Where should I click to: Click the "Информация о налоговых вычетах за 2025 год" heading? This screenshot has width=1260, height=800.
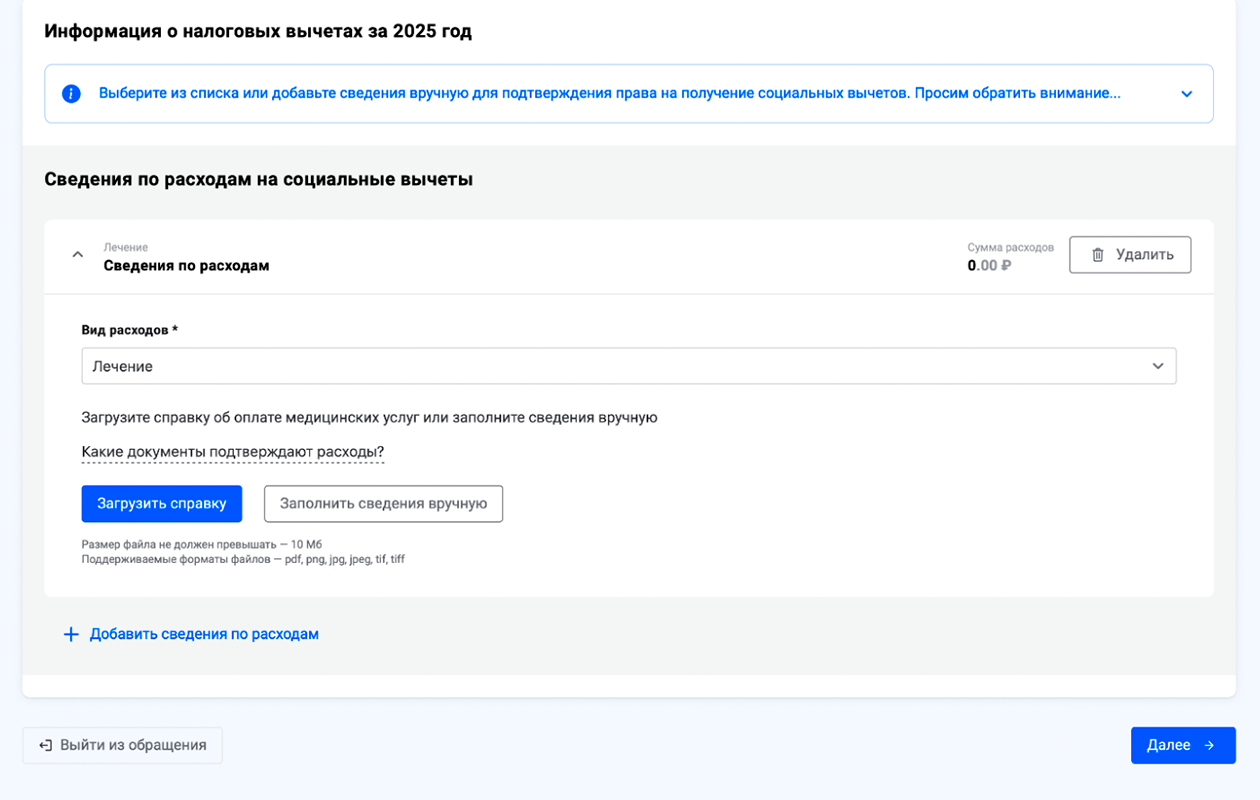click(258, 31)
